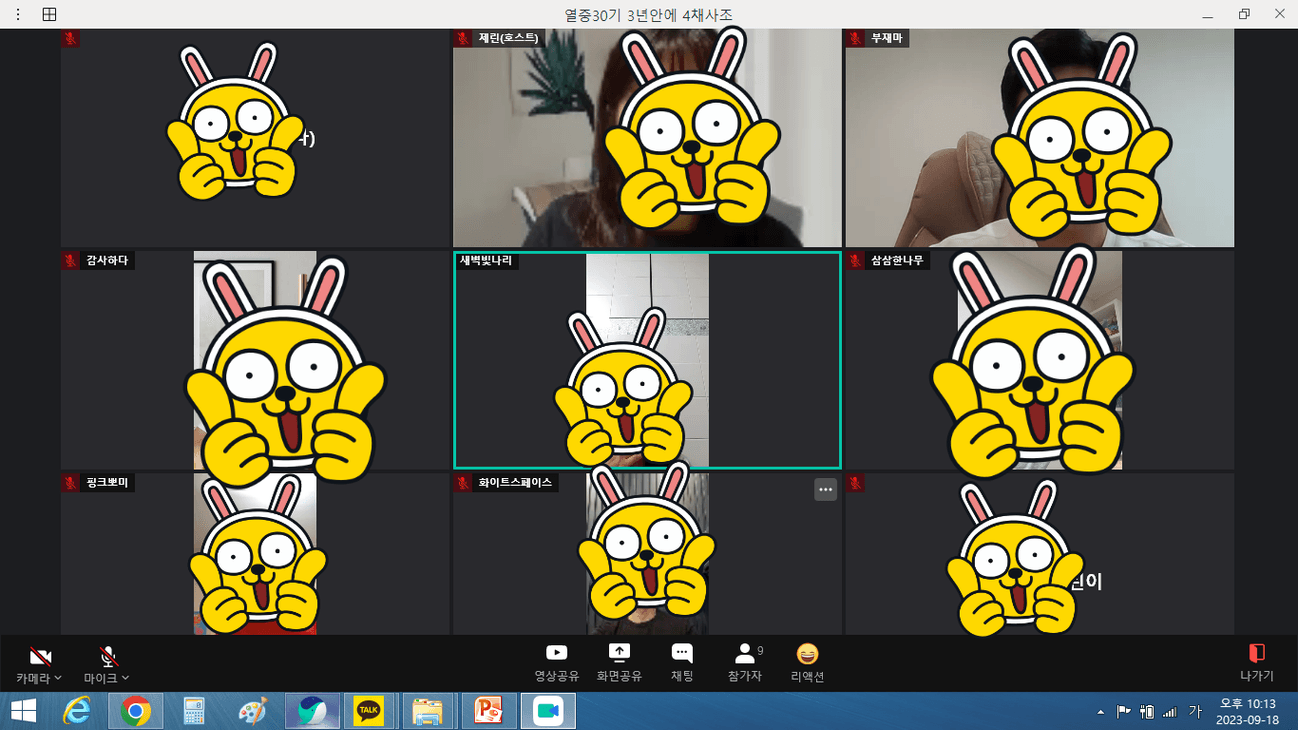1298x730 pixels.
Task: Select the 새벽빛나리 highlighted video tile
Action: [647, 360]
